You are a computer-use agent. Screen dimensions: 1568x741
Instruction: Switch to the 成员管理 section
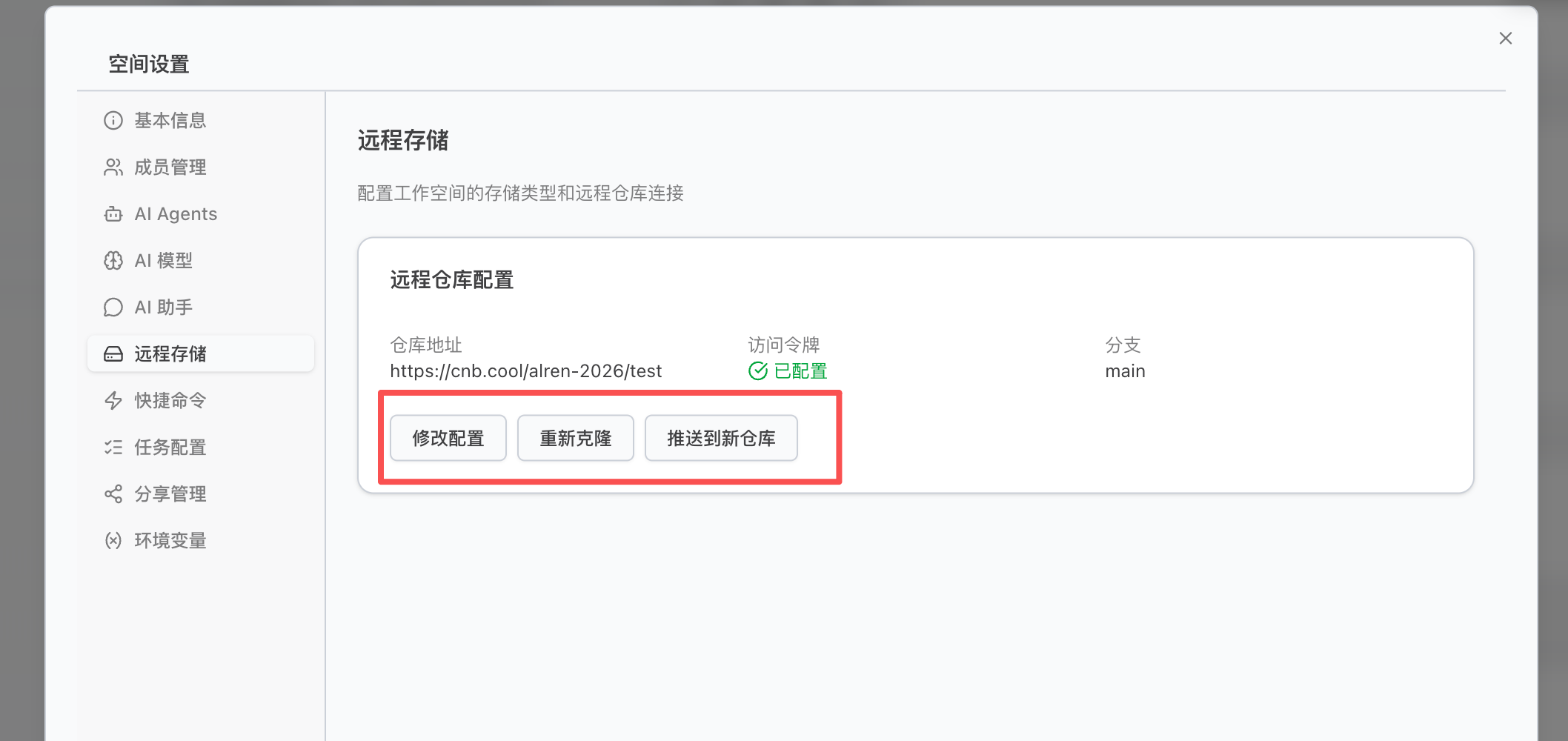coord(170,167)
